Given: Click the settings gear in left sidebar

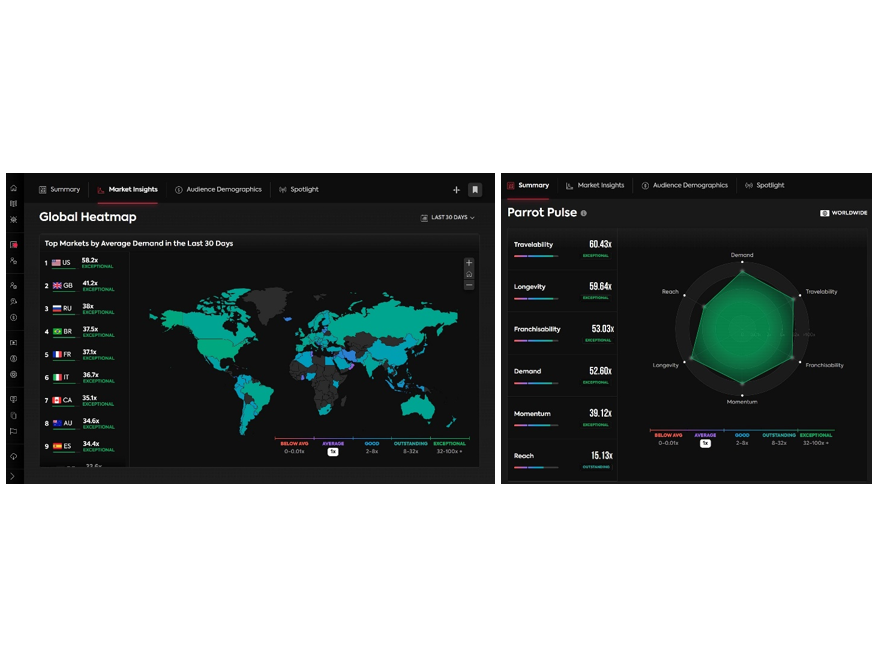Looking at the screenshot, I should 14,374.
